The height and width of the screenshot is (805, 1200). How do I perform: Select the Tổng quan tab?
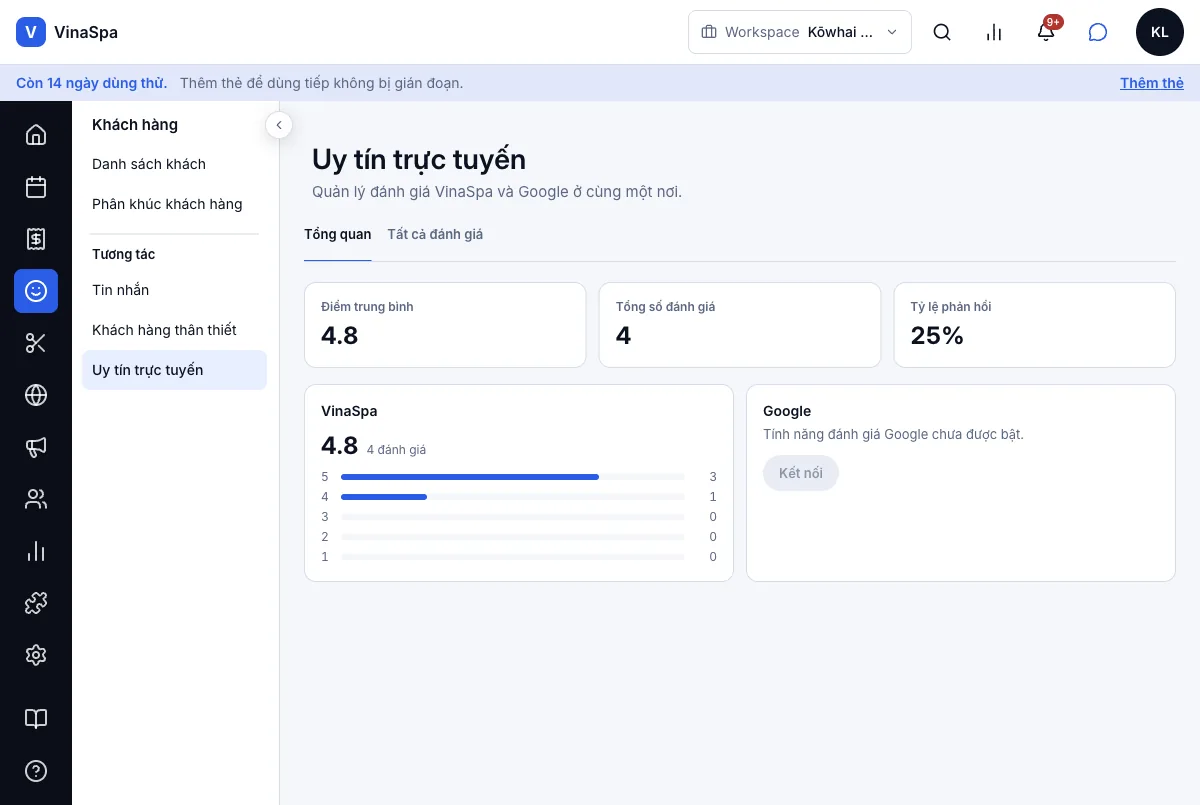point(338,234)
